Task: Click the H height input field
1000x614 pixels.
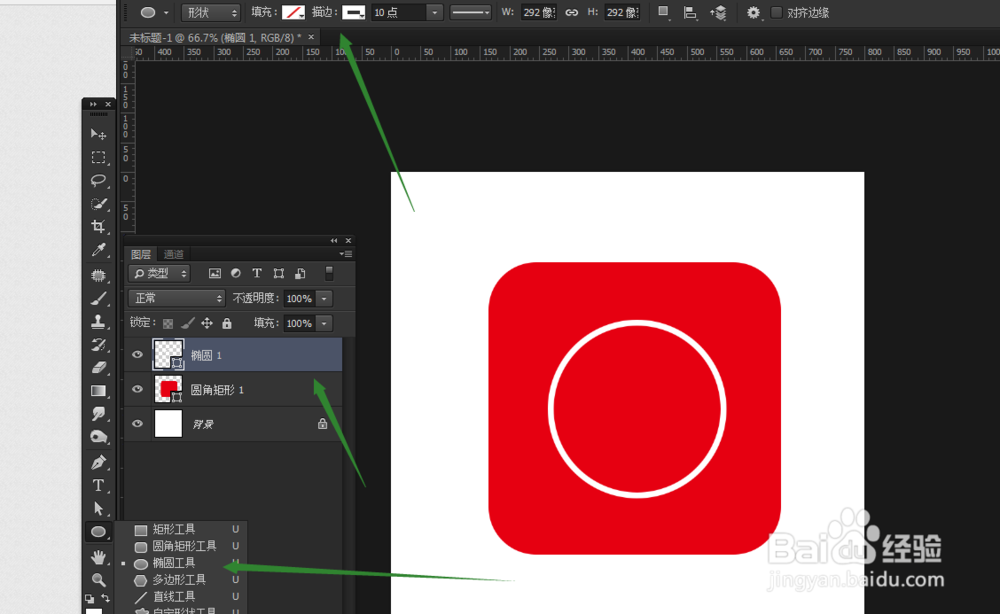Action: [622, 12]
